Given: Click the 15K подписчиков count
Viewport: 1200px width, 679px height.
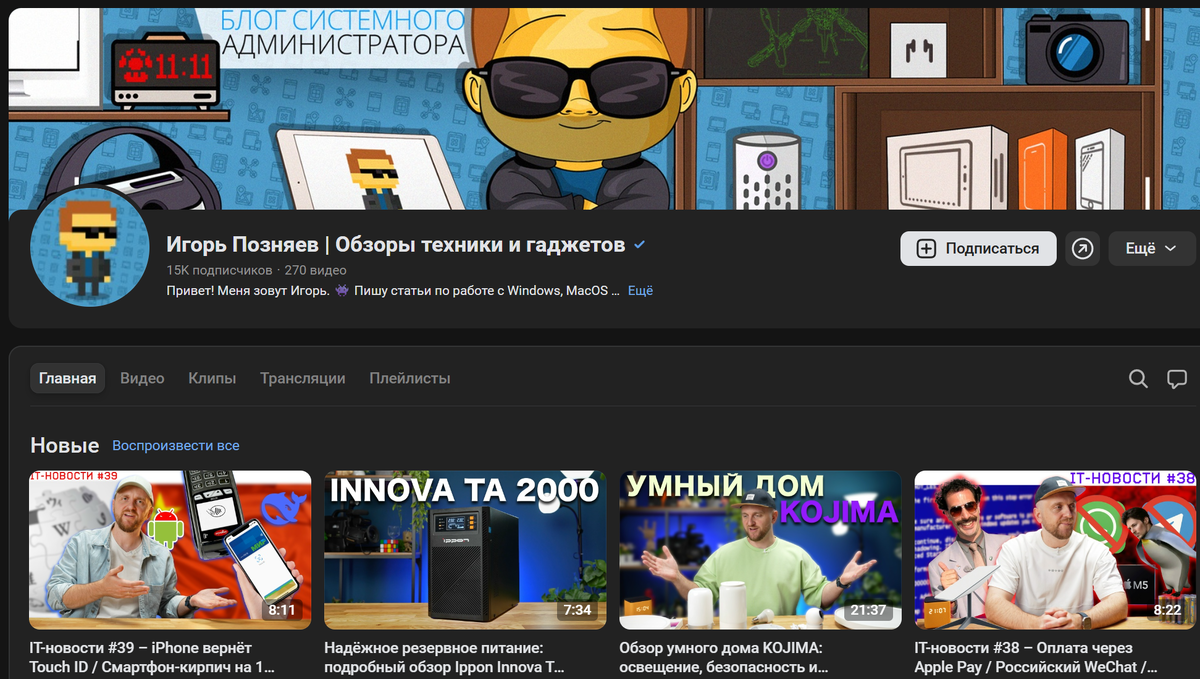Looking at the screenshot, I should (x=219, y=270).
